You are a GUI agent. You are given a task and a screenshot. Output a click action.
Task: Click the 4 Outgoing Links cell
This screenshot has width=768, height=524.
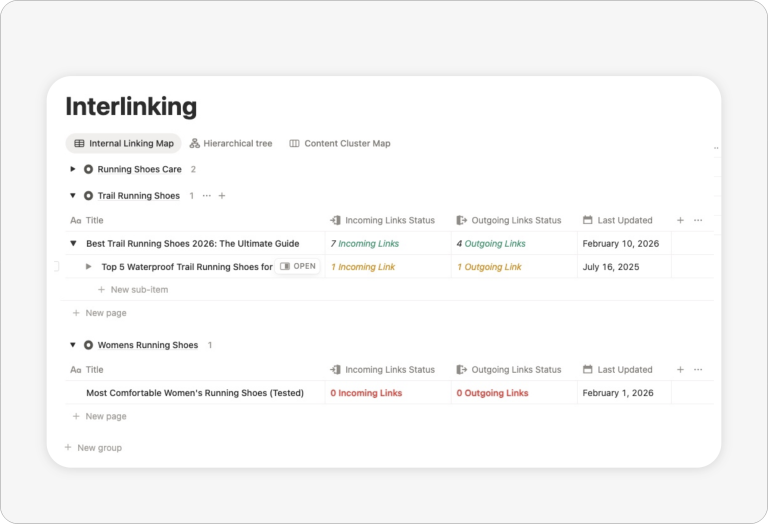click(x=514, y=243)
